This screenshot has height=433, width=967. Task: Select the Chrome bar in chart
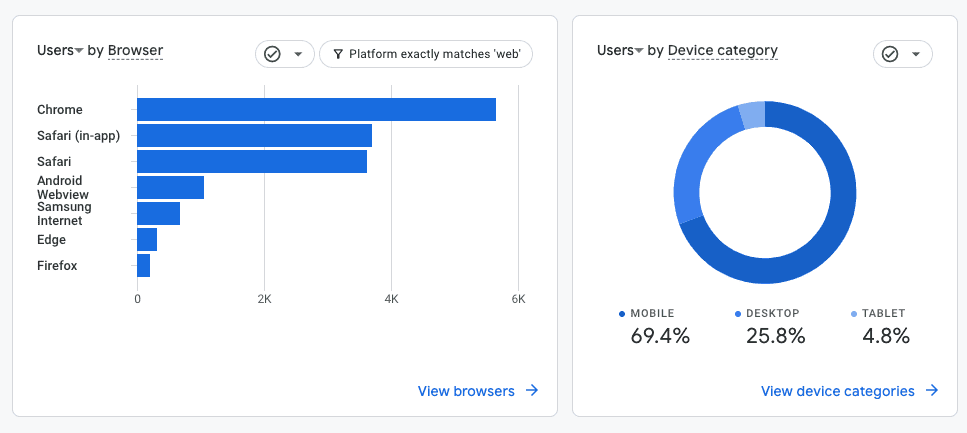pyautogui.click(x=316, y=110)
